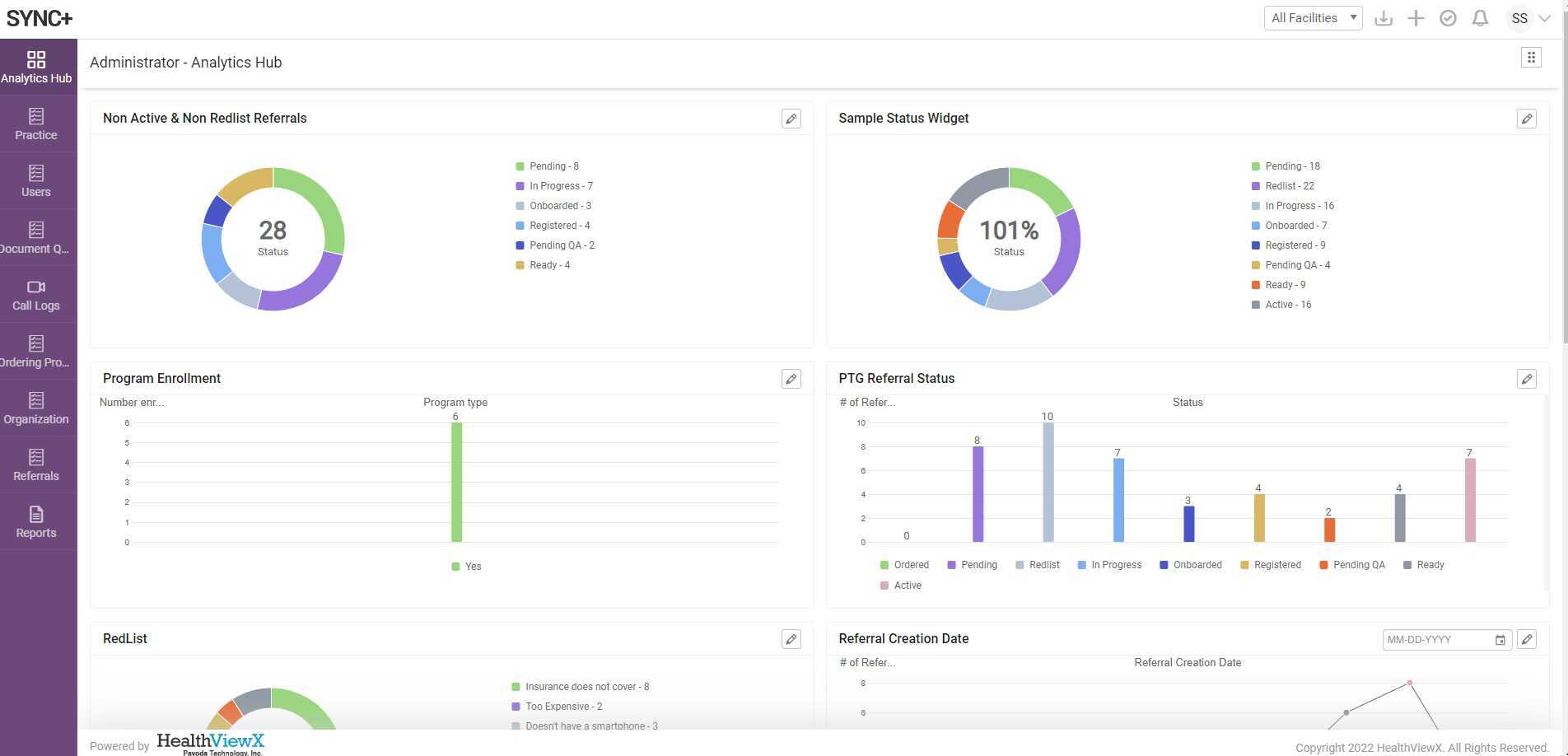Edit the PTG Referral Status widget

tap(1526, 379)
